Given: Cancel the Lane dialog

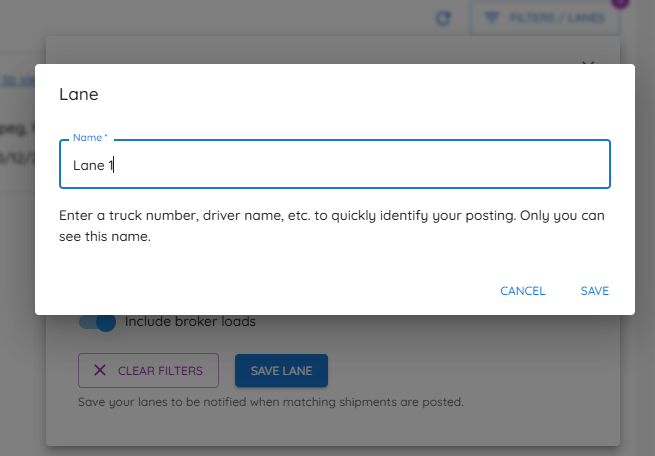Looking at the screenshot, I should coord(523,291).
